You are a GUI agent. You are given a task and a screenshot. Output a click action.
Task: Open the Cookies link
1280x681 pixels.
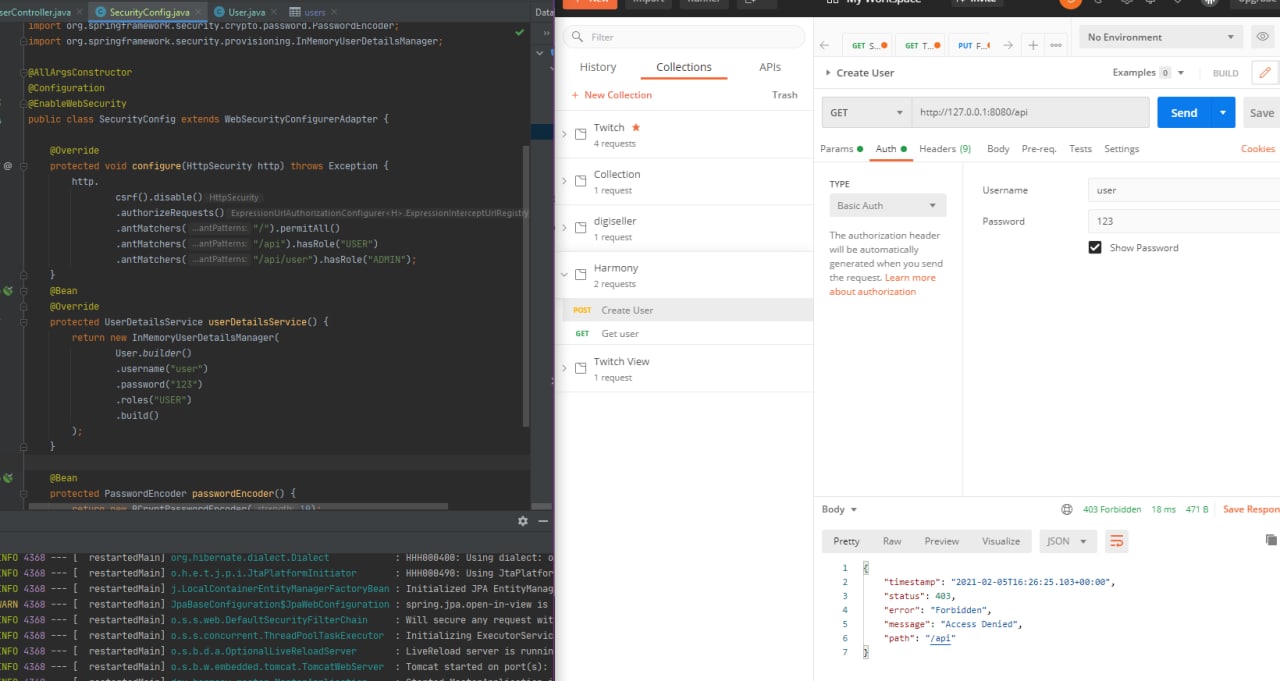[1258, 149]
